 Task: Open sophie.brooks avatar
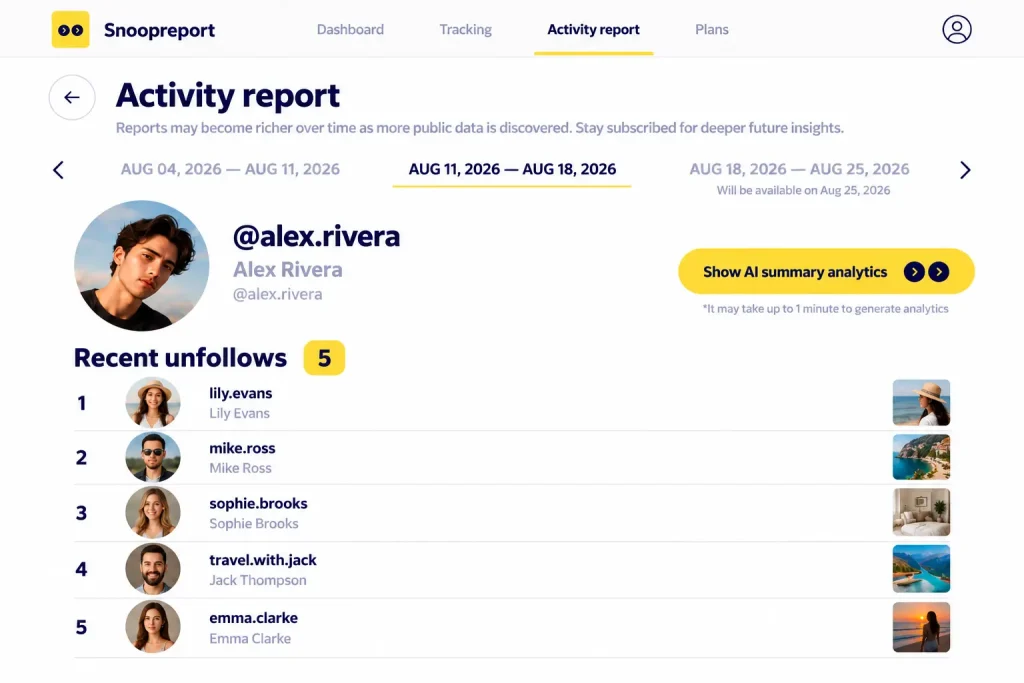153,513
